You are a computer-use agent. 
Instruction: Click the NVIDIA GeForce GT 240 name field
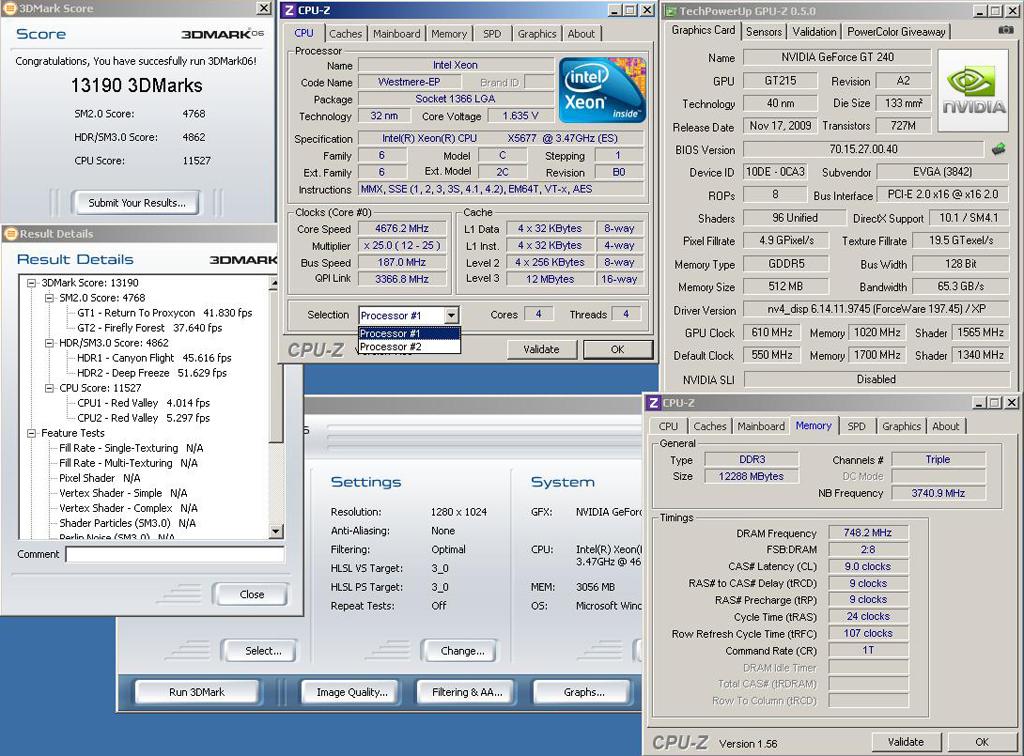pos(837,57)
